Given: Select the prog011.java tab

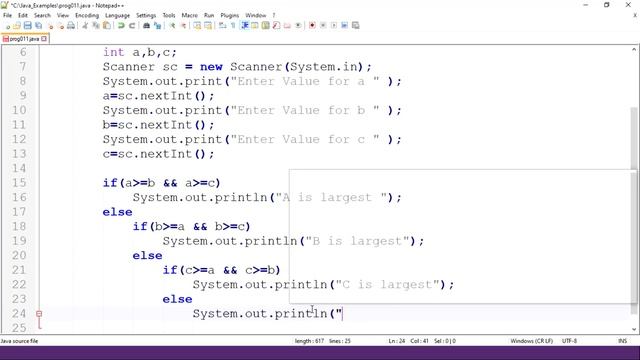Looking at the screenshot, I should [x=24, y=39].
